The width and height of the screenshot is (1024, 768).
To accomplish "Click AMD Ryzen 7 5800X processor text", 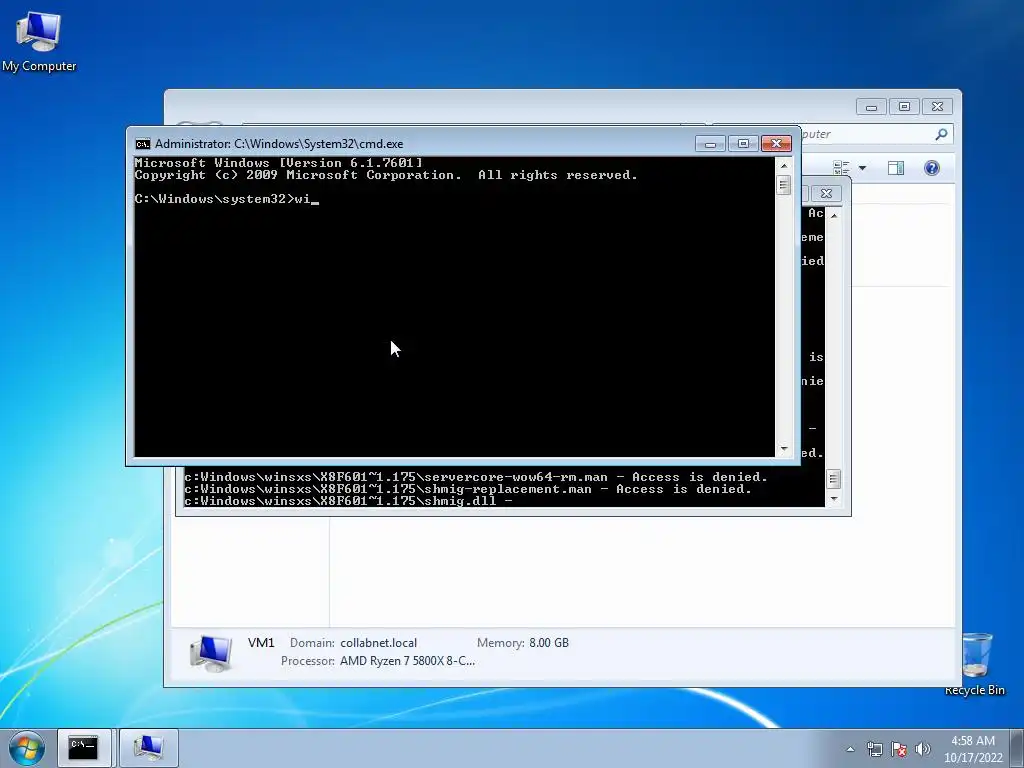I will pyautogui.click(x=408, y=661).
